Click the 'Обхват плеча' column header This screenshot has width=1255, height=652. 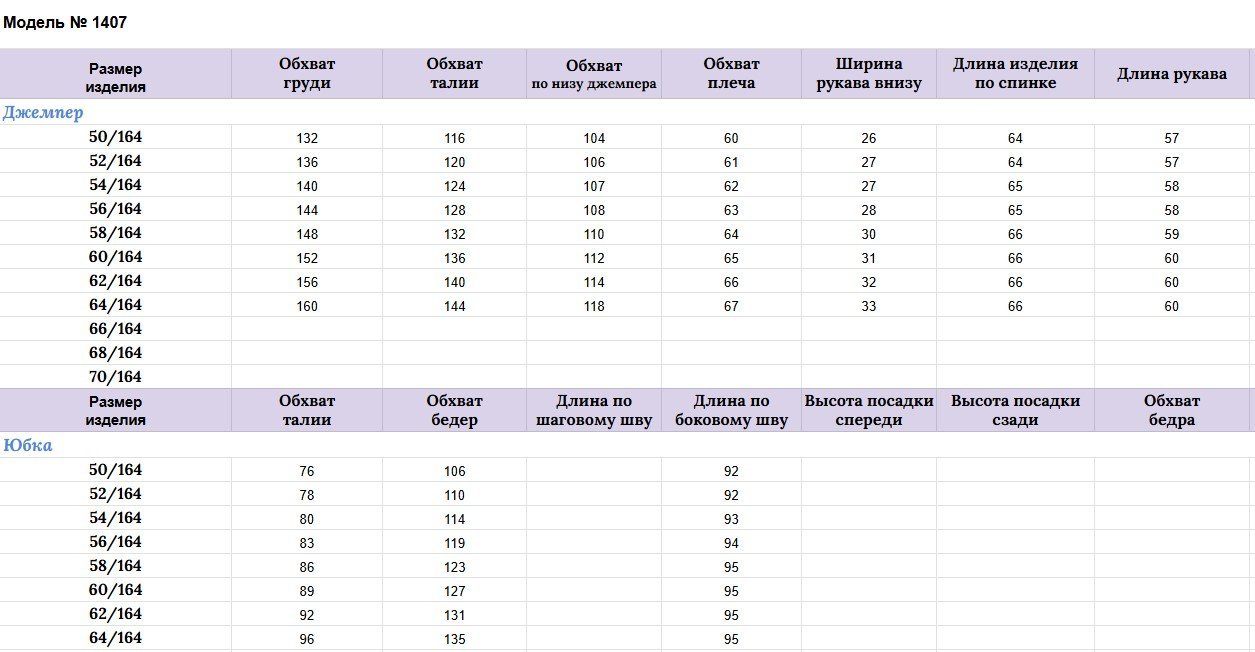click(731, 74)
